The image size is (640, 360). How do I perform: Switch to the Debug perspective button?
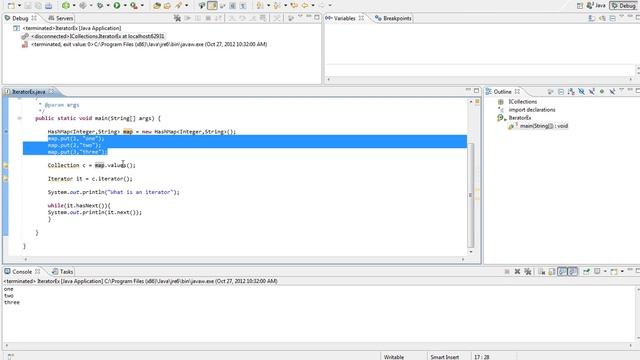[x=624, y=5]
